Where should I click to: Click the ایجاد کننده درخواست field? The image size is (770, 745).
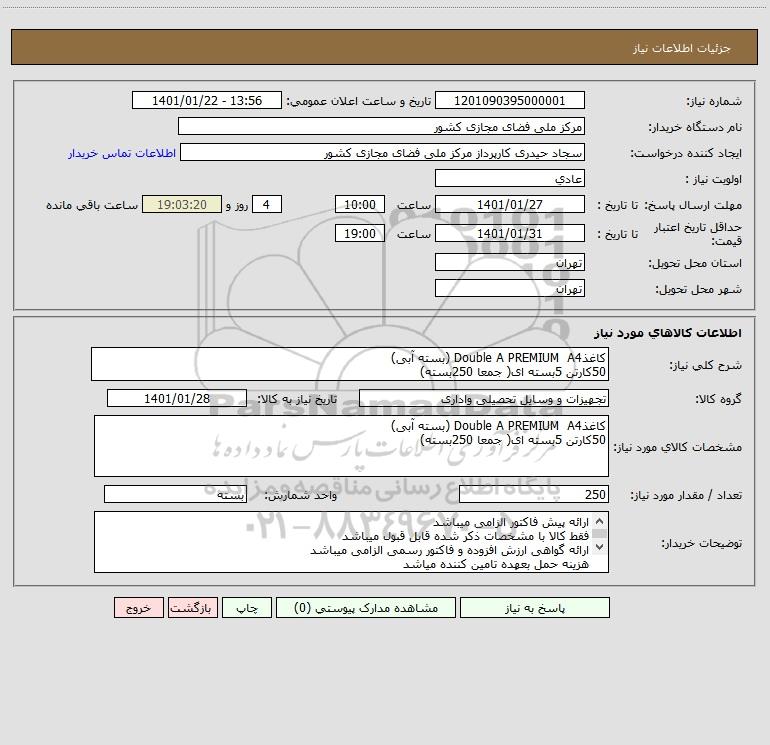tap(383, 152)
